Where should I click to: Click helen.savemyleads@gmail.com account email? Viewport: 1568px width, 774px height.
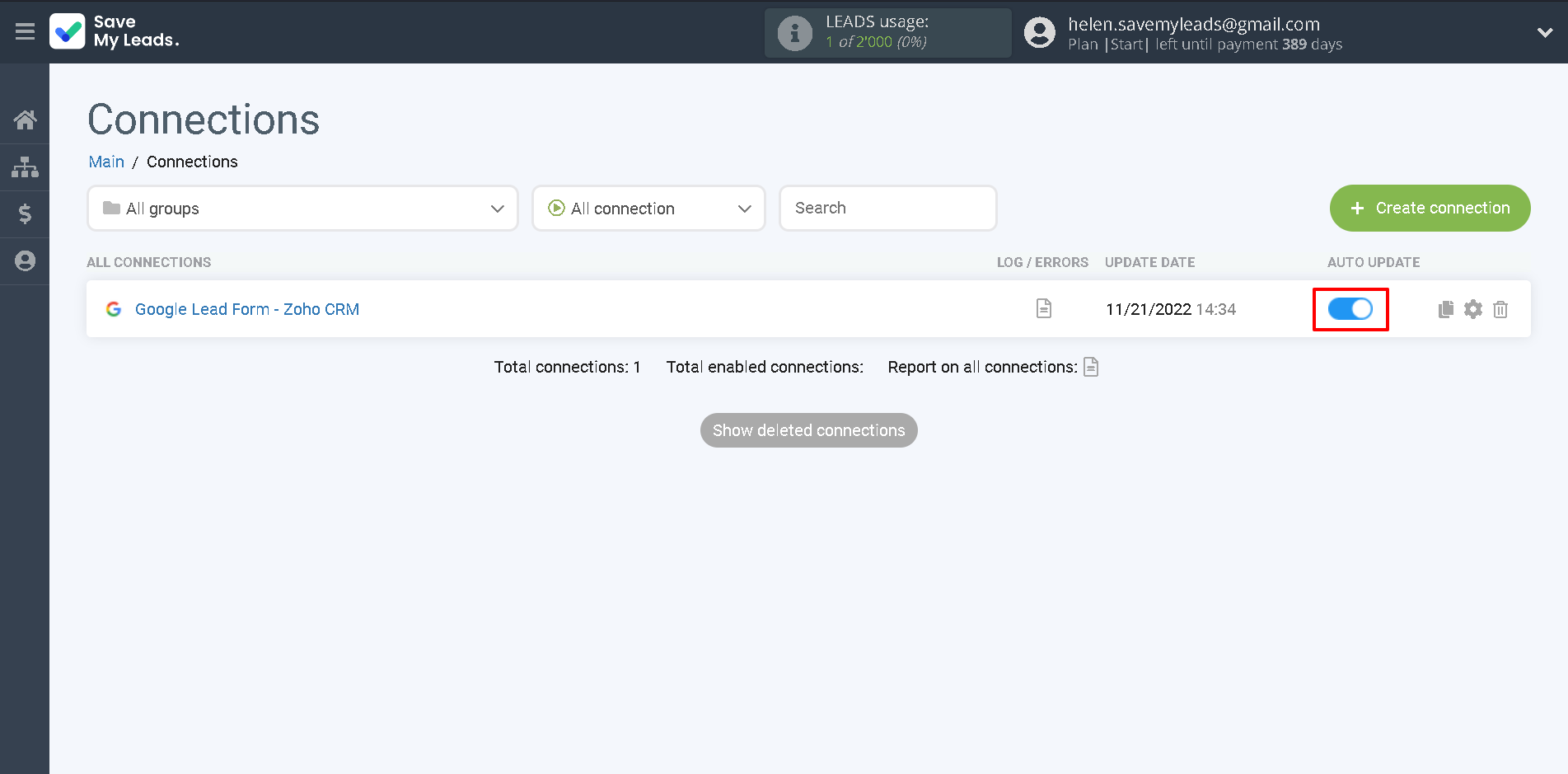[1194, 24]
